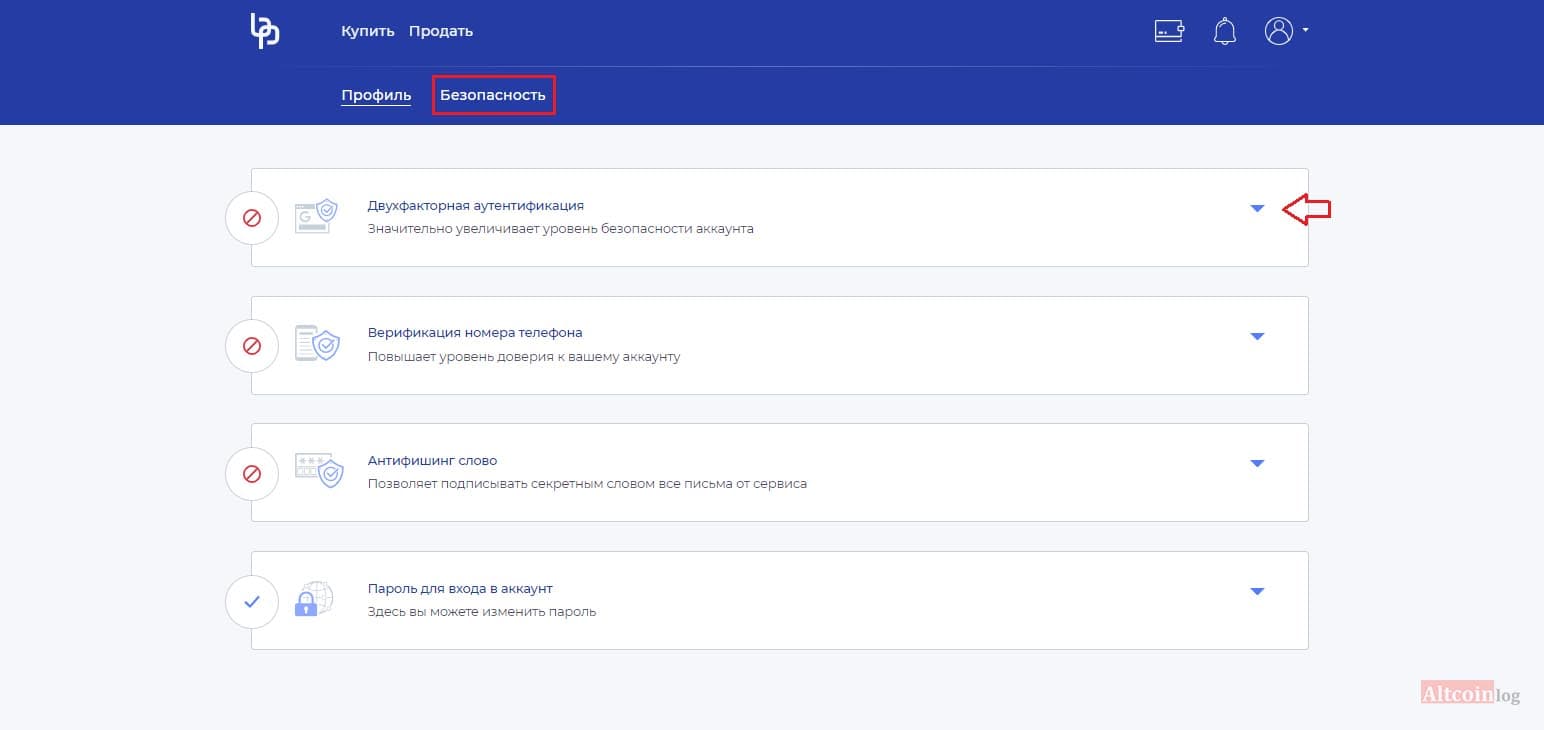Click the phone verification shield icon
Screen dimensions: 1544x730
click(317, 344)
